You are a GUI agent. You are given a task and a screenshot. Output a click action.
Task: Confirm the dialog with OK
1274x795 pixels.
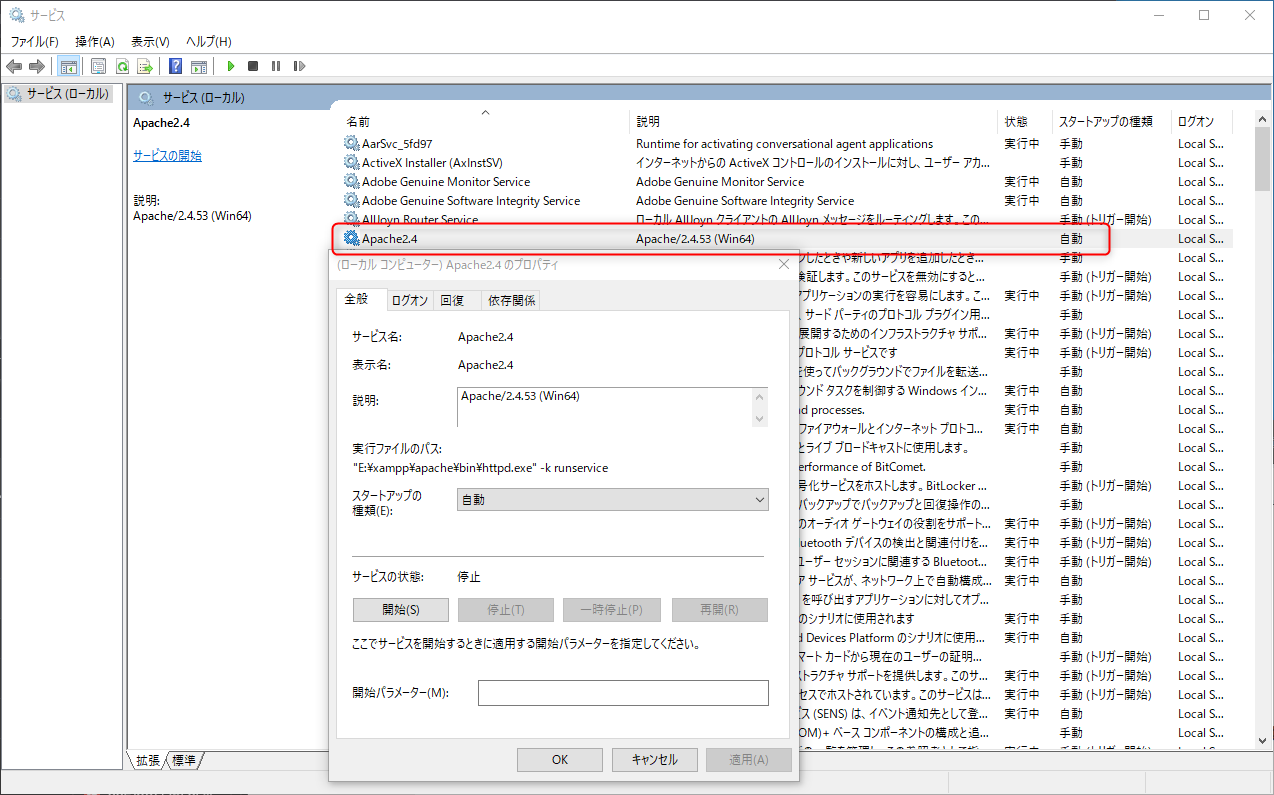(x=560, y=760)
